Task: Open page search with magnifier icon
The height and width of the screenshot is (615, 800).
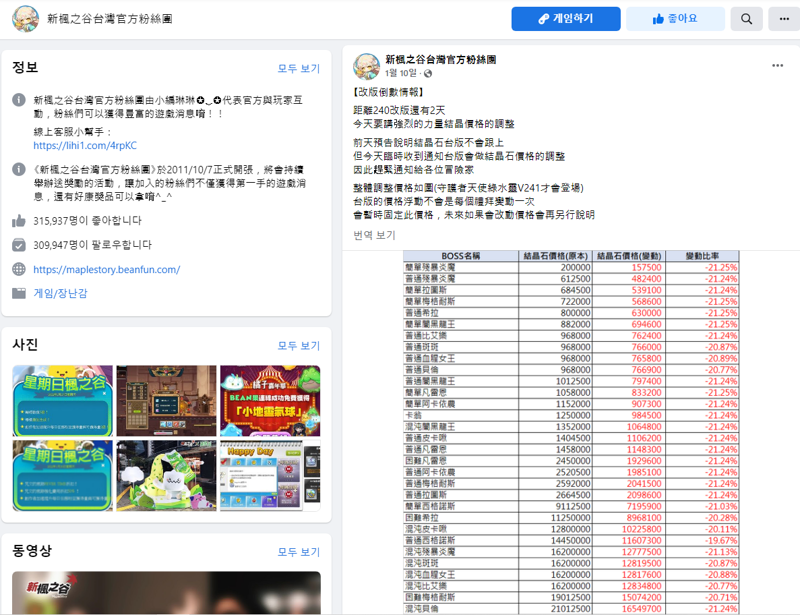Action: click(x=746, y=19)
